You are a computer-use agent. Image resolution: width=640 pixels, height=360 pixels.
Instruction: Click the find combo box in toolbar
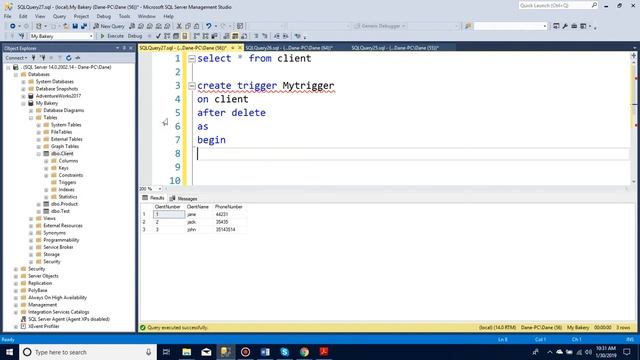(x=510, y=26)
